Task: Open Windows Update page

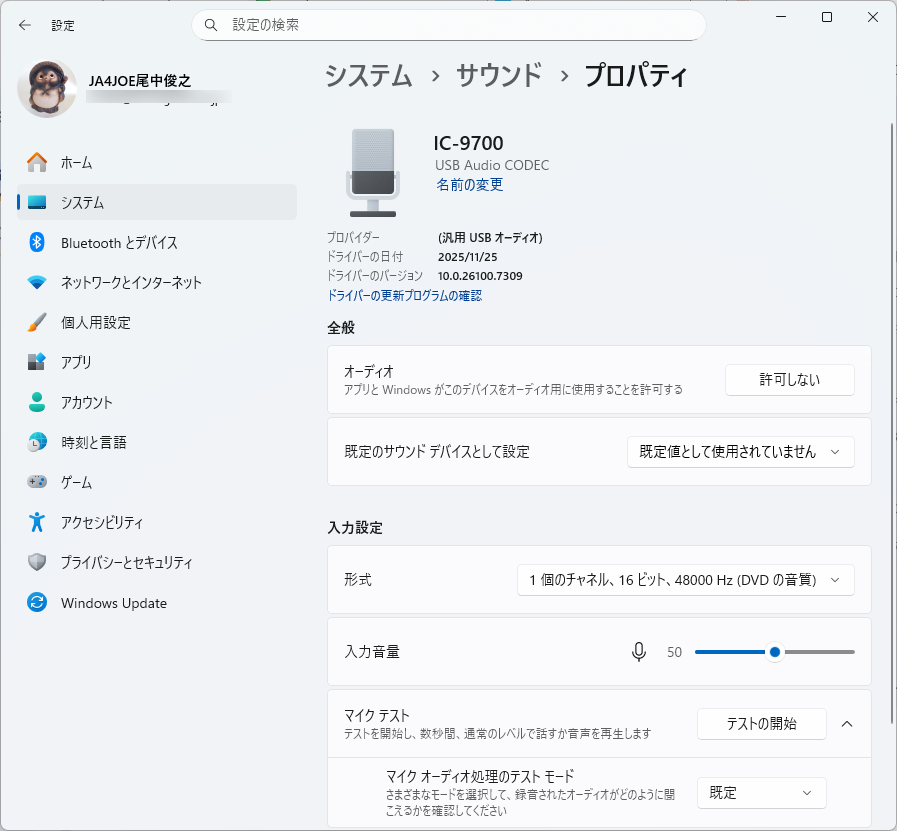Action: pyautogui.click(x=157, y=602)
